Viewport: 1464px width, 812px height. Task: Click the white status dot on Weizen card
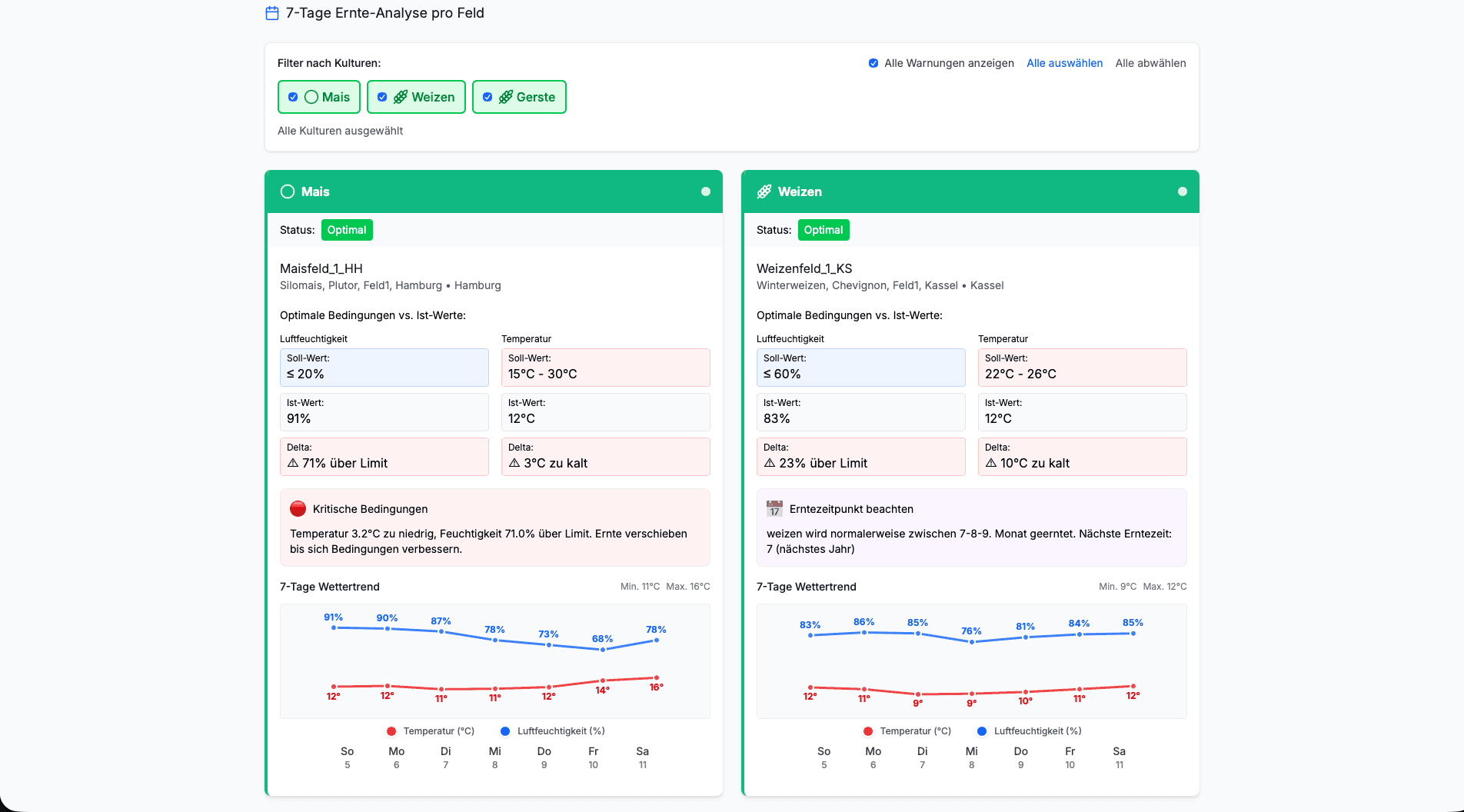pos(1183,191)
